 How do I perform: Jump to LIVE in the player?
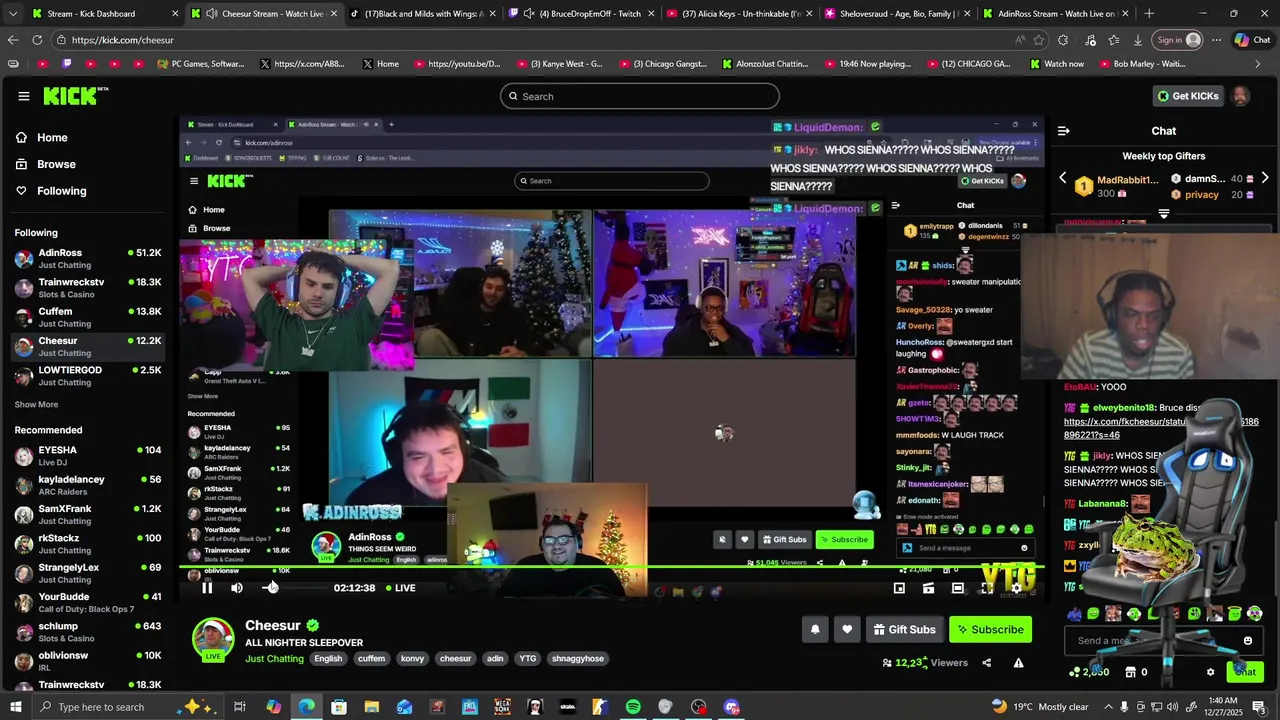coord(400,588)
